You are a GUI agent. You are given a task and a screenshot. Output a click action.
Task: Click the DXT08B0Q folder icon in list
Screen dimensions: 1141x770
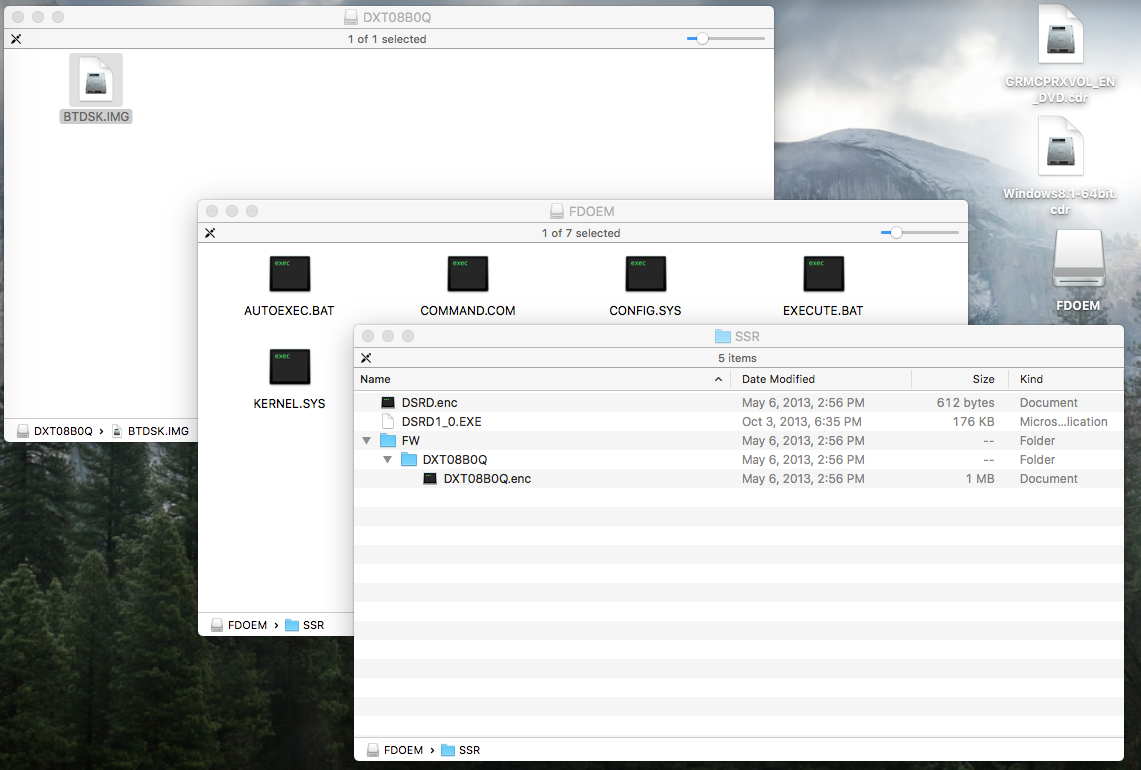click(409, 459)
